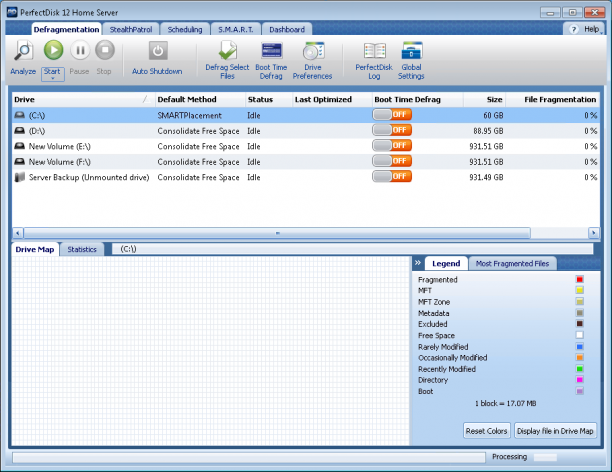The width and height of the screenshot is (612, 472).
Task: Start defragmentation with green play icon
Action: (53, 50)
